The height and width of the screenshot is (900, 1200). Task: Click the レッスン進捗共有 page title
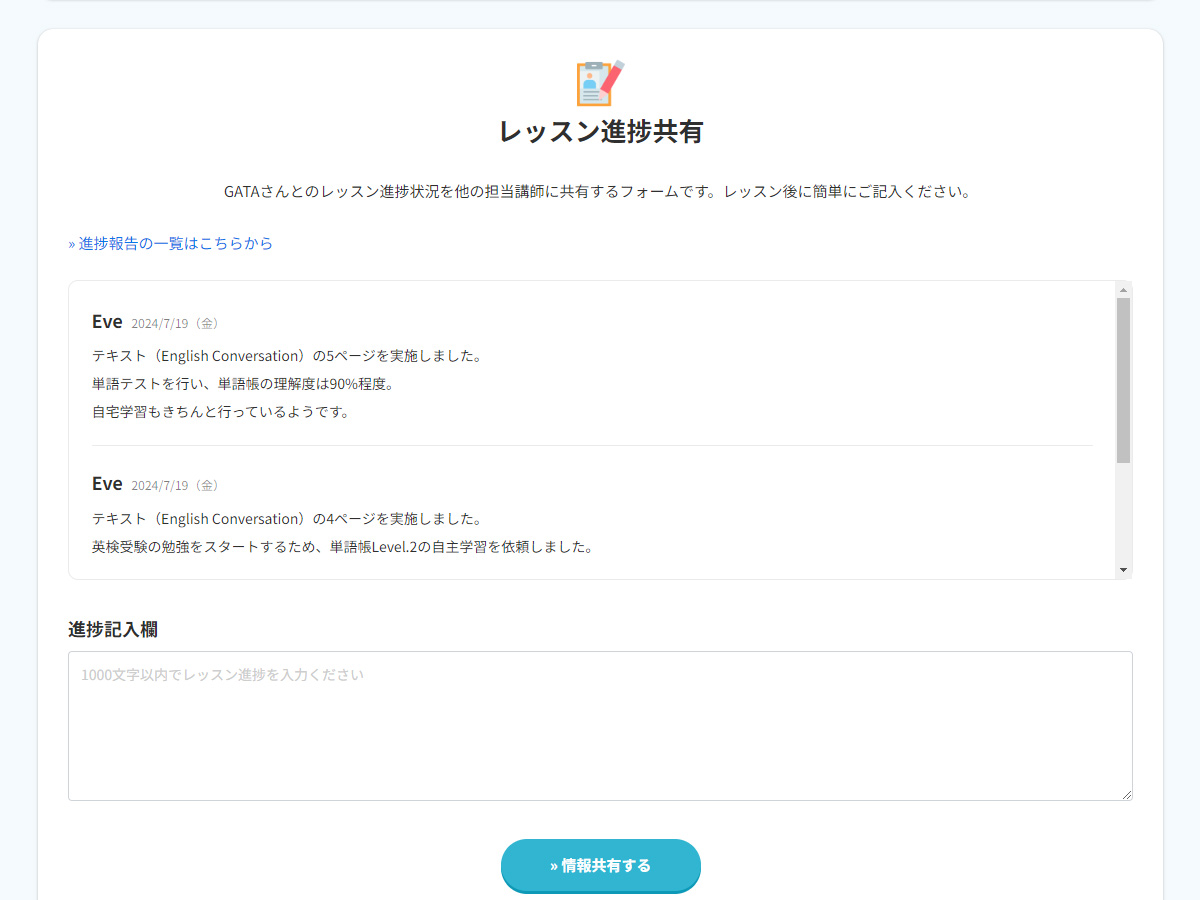click(600, 131)
